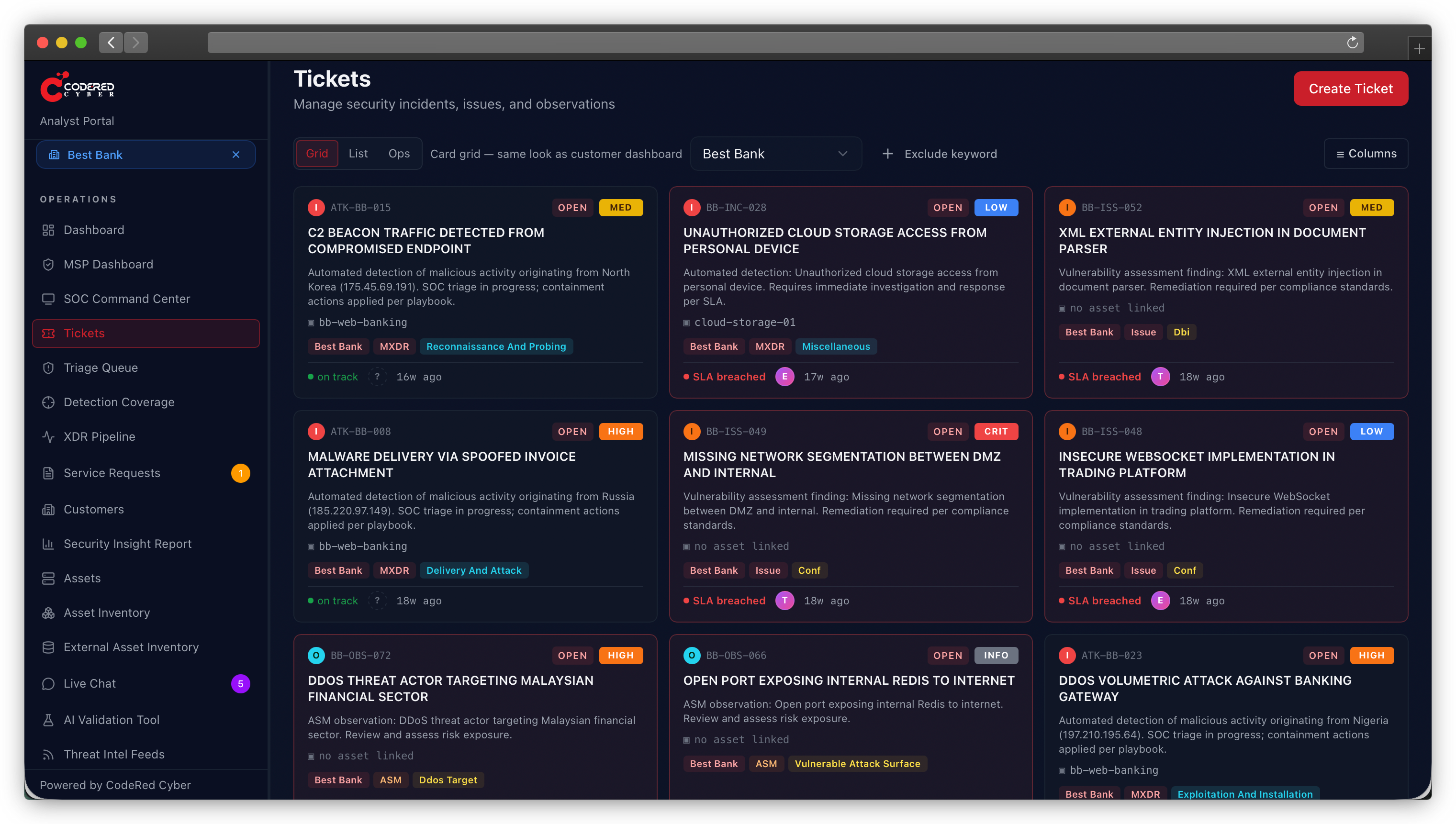This screenshot has height=824, width=1456.
Task: Click the unassigned avatar on ATK-BB-015 card
Action: click(377, 377)
